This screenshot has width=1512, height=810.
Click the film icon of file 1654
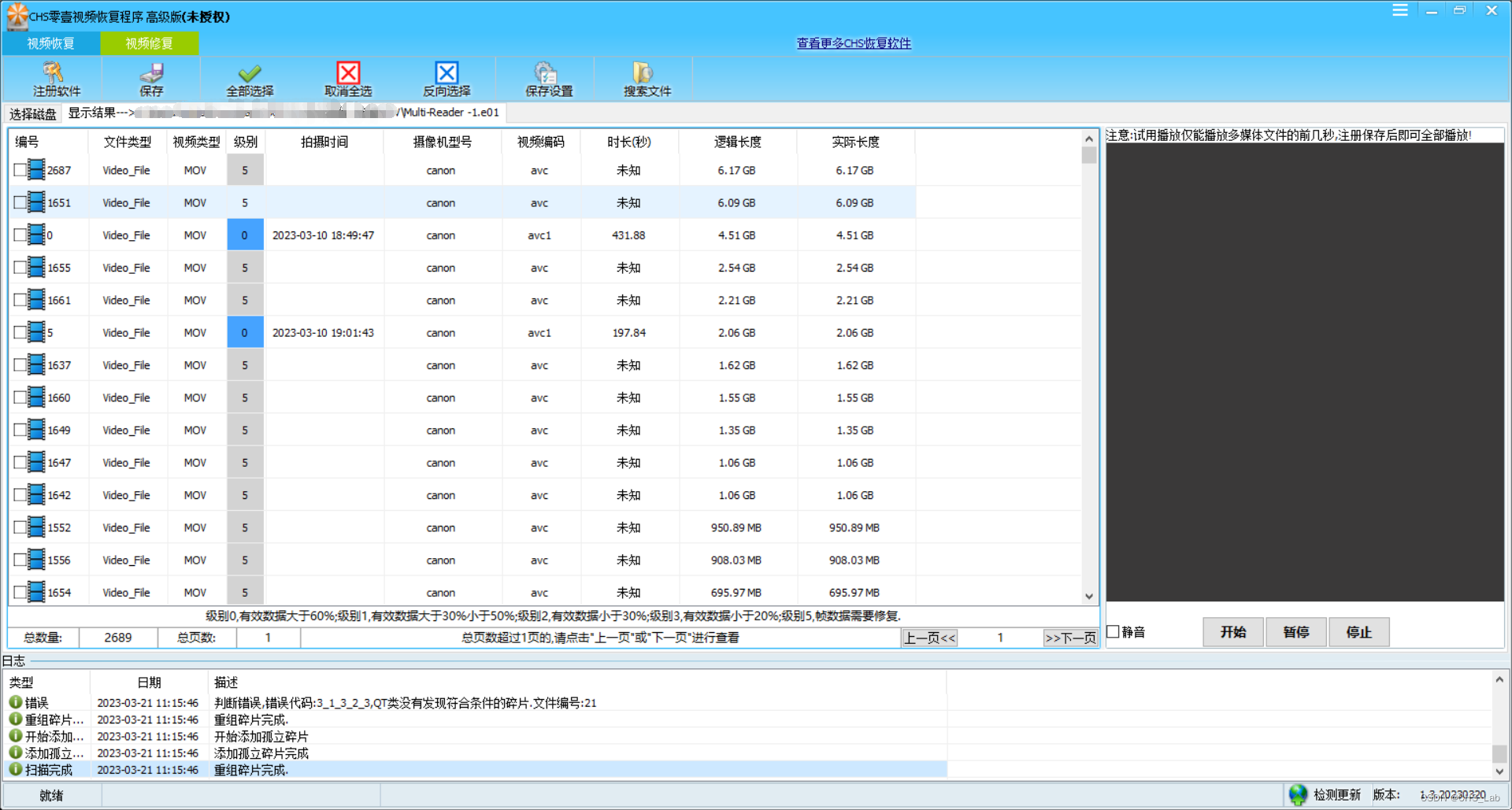point(36,592)
